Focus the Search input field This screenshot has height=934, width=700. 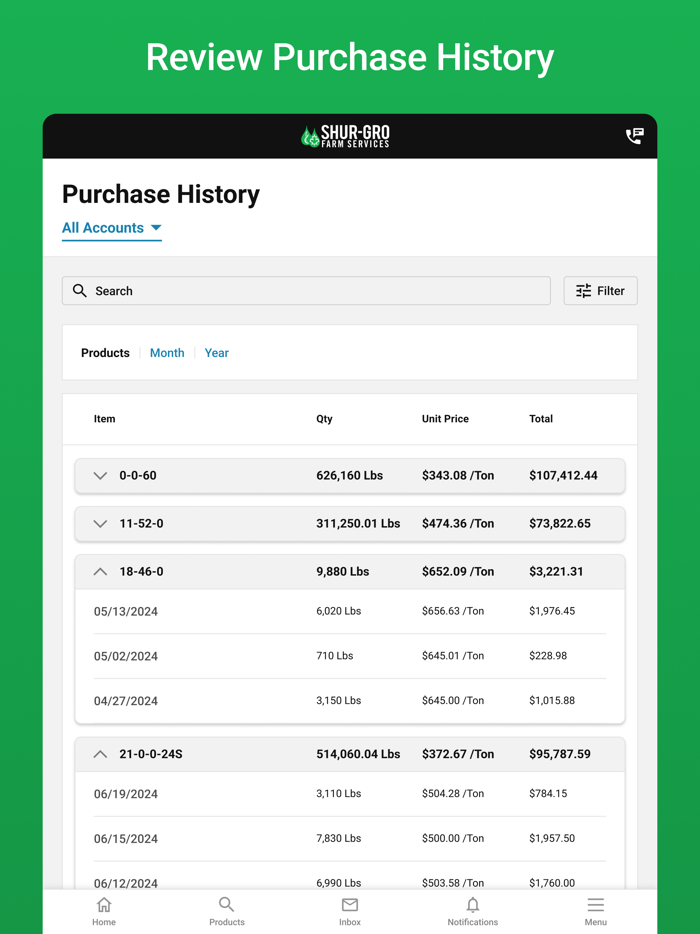[x=306, y=291]
